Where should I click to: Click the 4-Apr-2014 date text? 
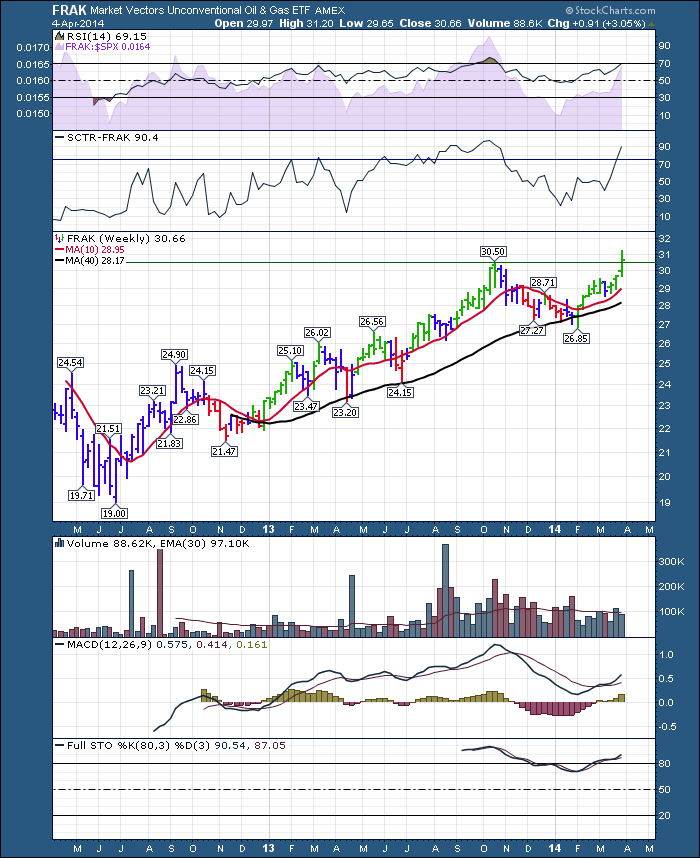click(78, 24)
